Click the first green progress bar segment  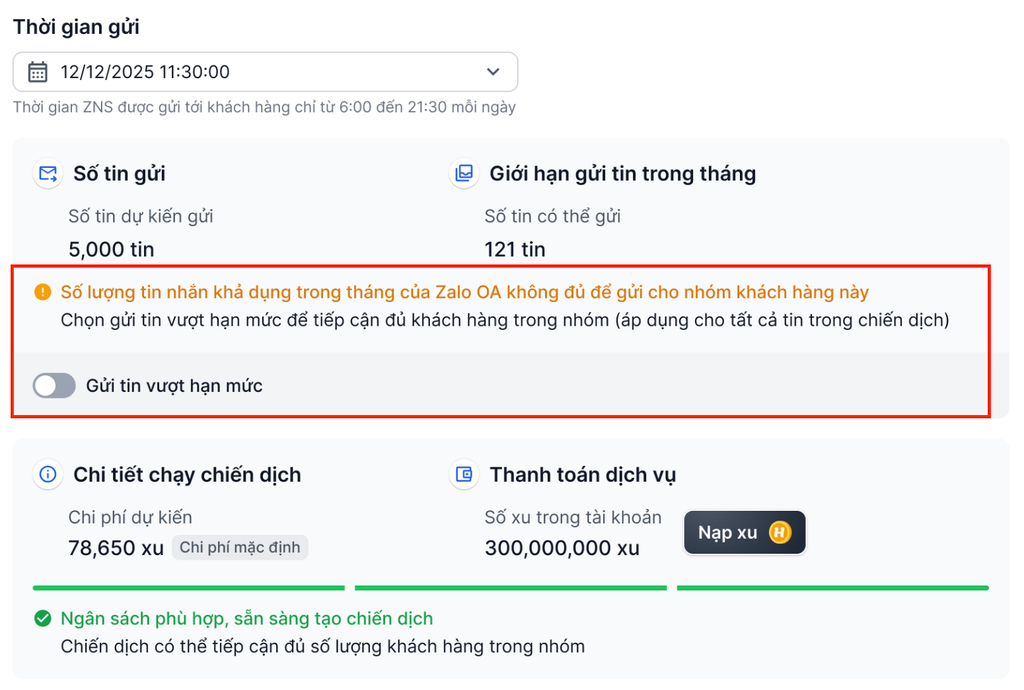(x=188, y=588)
